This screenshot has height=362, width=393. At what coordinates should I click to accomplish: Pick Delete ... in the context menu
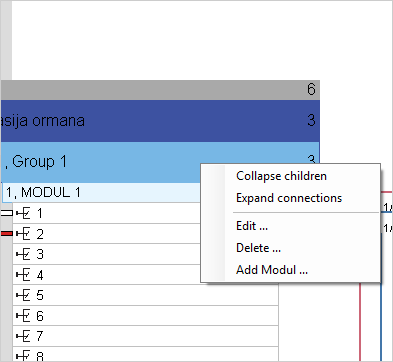pos(258,248)
